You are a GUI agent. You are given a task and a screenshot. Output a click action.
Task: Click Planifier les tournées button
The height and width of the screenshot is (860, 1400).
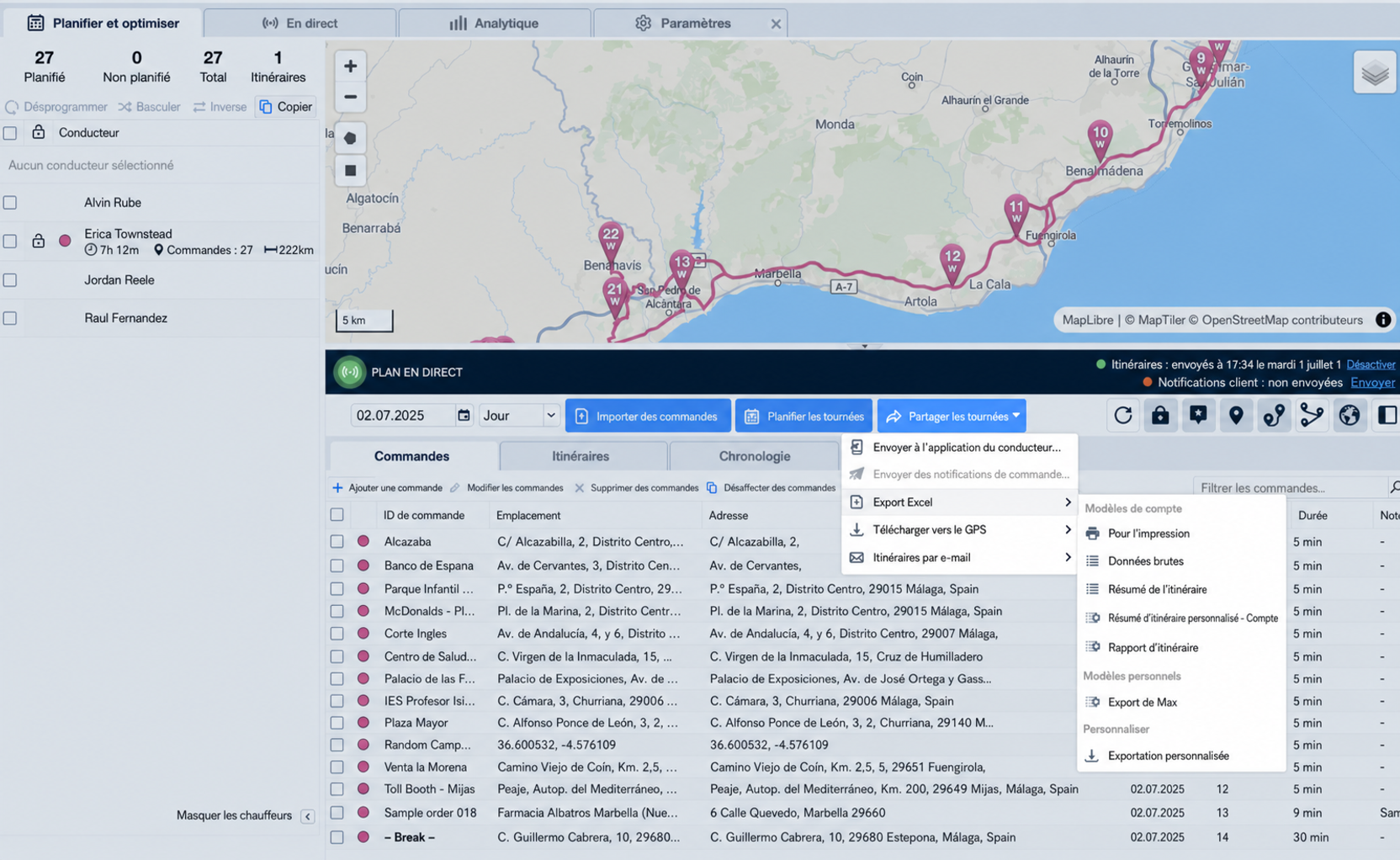pyautogui.click(x=803, y=416)
